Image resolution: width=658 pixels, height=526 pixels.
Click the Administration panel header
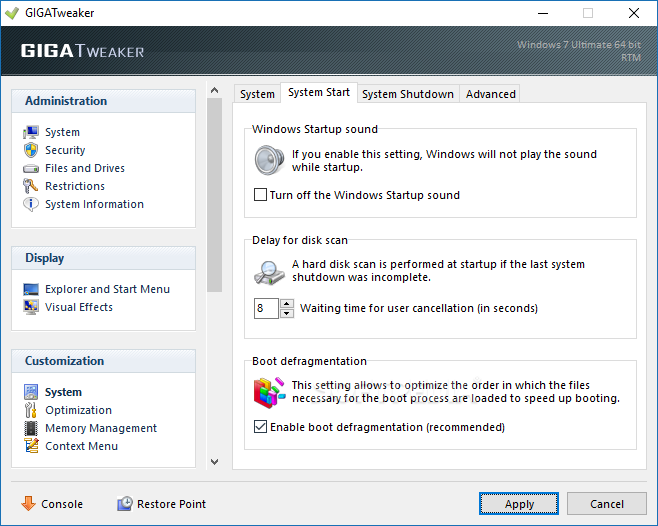click(103, 101)
